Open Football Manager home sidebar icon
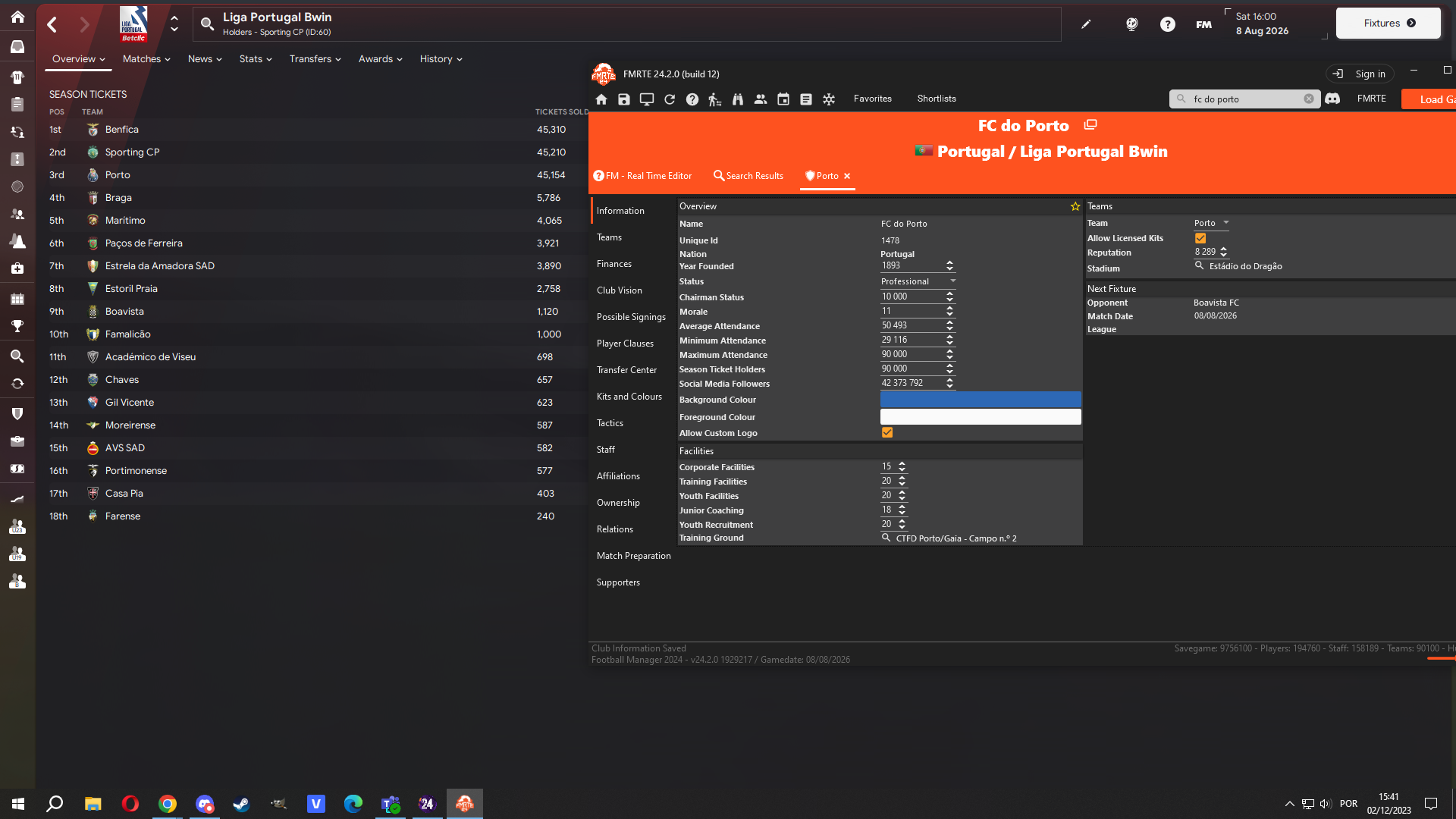The image size is (1456, 819). click(17, 17)
